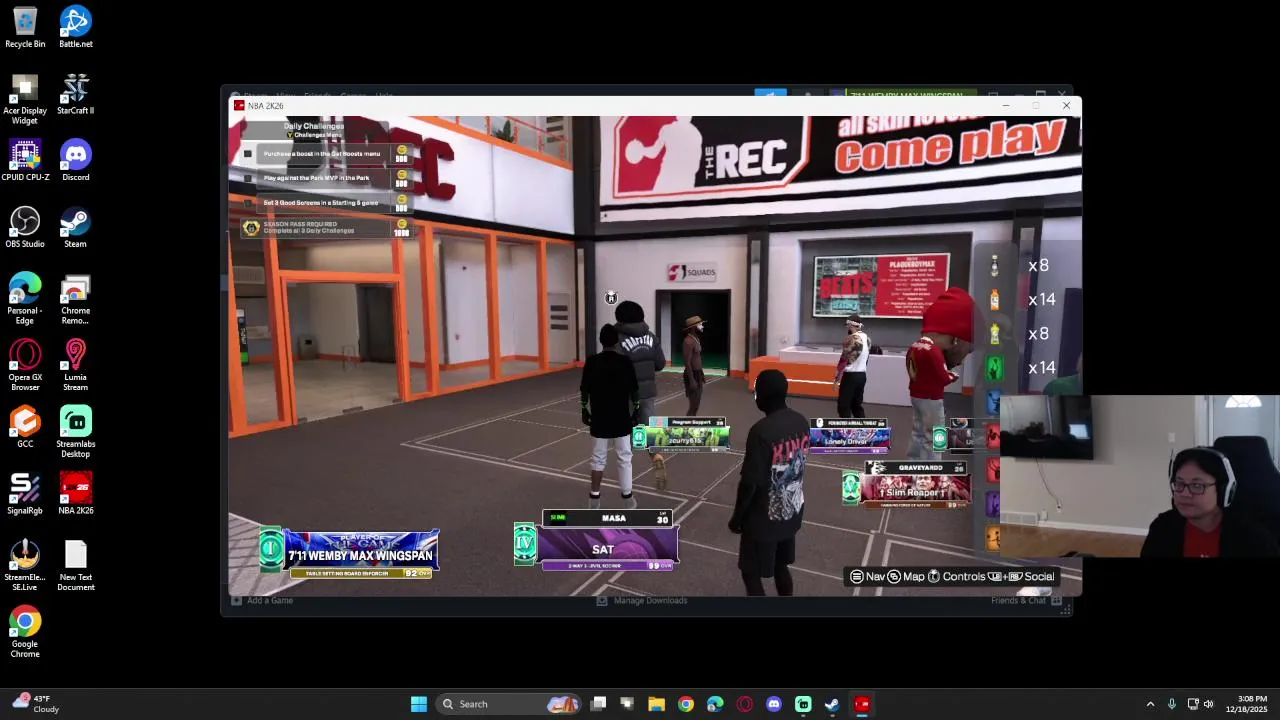Launch OBS Studio from the desktop

(x=25, y=227)
